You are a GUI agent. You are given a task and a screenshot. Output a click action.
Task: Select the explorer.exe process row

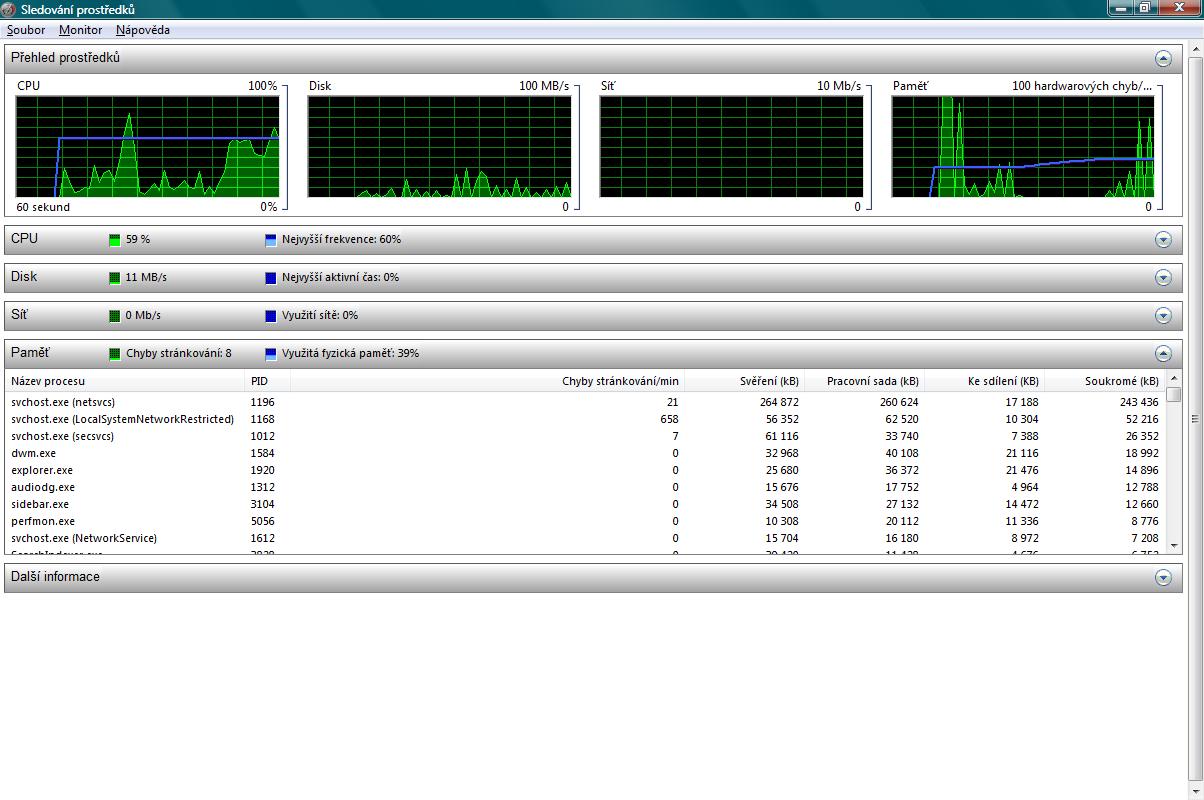[585, 470]
